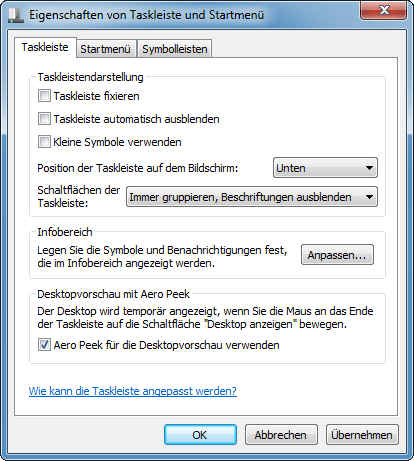
Task: Click the window title Eigenschaften von Taskleiste und Startmenü
Action: pos(146,15)
